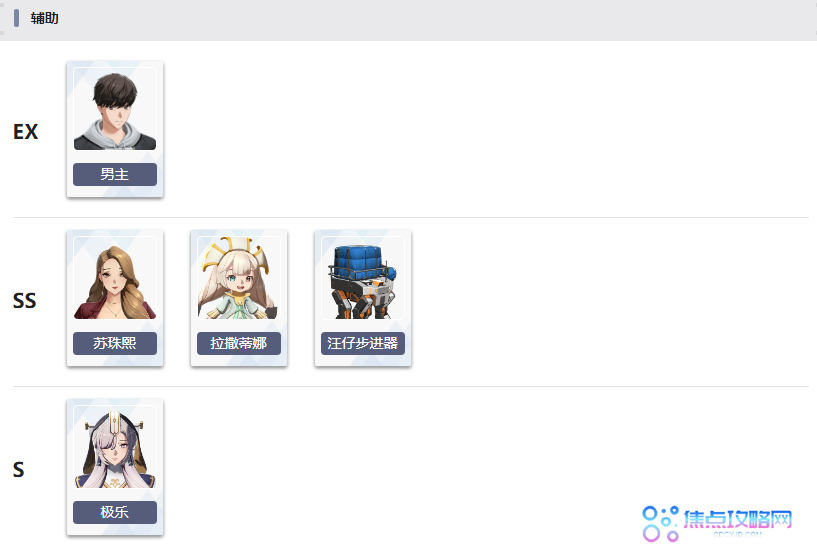817x549 pixels.
Task: Click the divider between SS and S rows
Action: (x=411, y=386)
